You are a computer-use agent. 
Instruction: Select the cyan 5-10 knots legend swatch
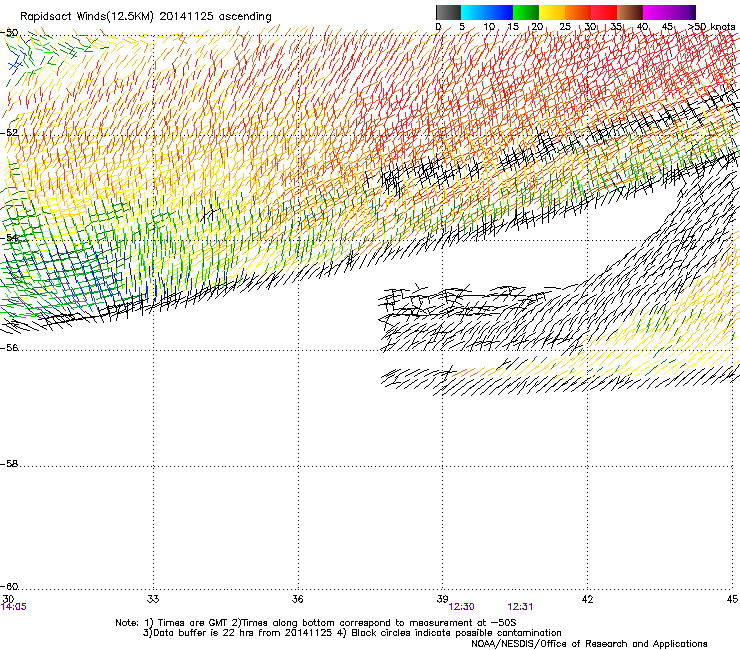pyautogui.click(x=474, y=12)
